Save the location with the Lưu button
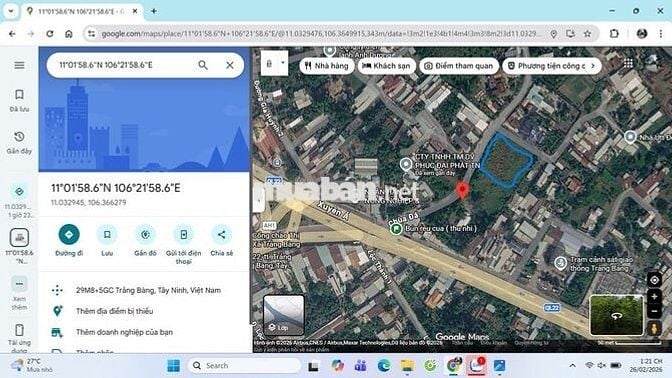The height and width of the screenshot is (378, 672). pos(107,240)
